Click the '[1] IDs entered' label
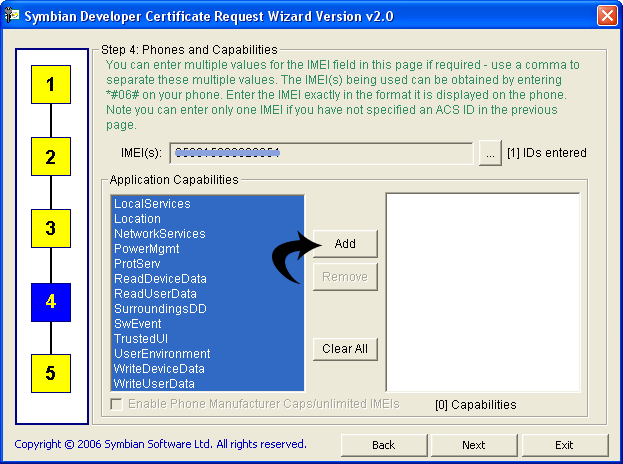 click(x=547, y=153)
